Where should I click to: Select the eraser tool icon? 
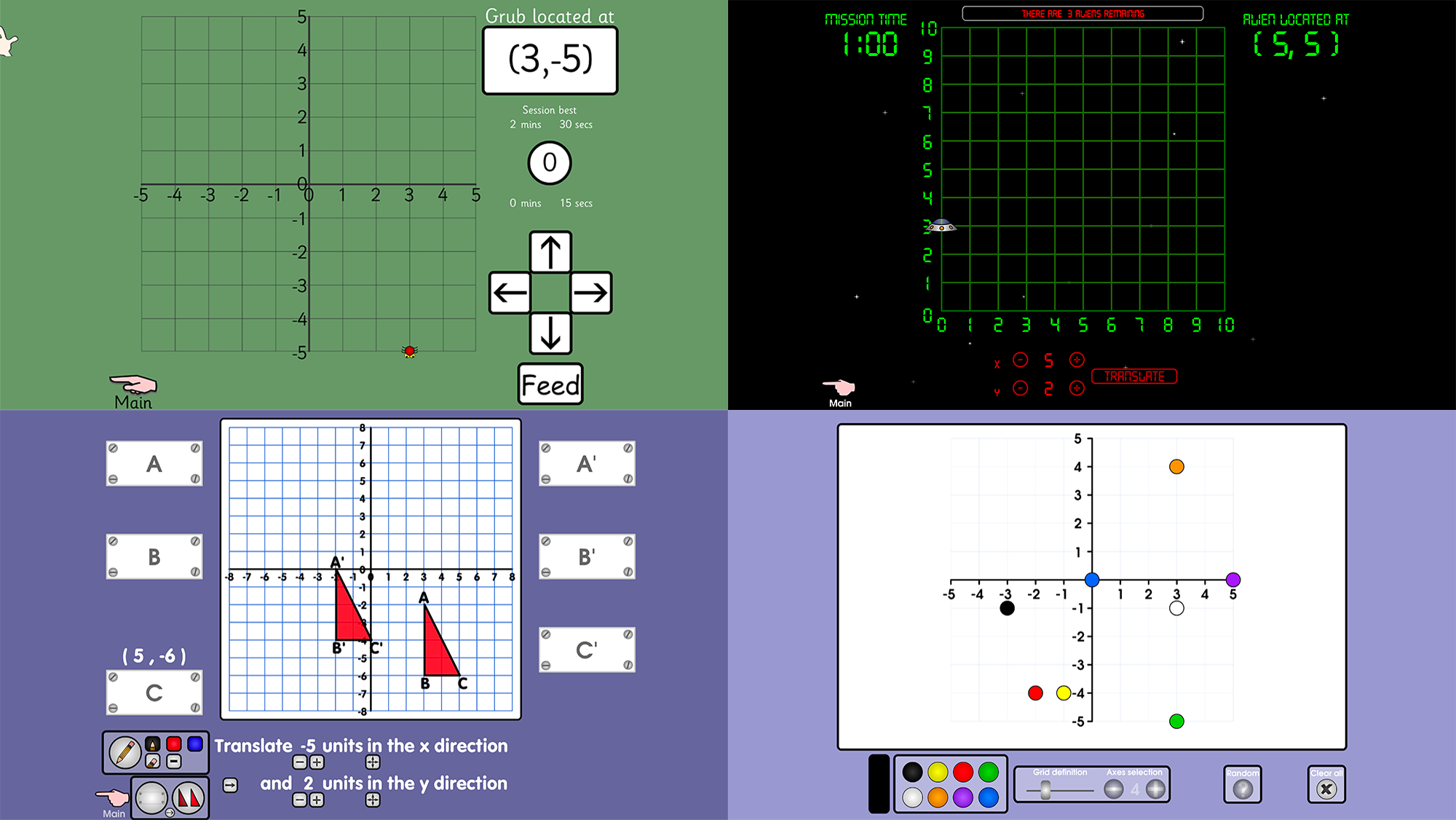click(152, 762)
